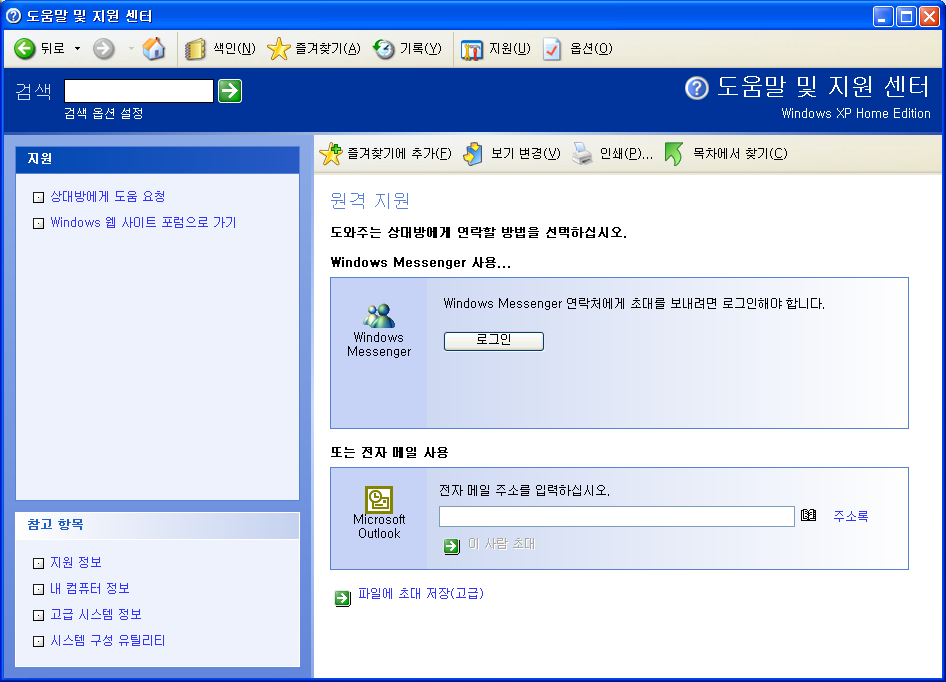Image resolution: width=946 pixels, height=682 pixels.
Task: Open 고급 시스템 정보 link
Action: coord(95,614)
